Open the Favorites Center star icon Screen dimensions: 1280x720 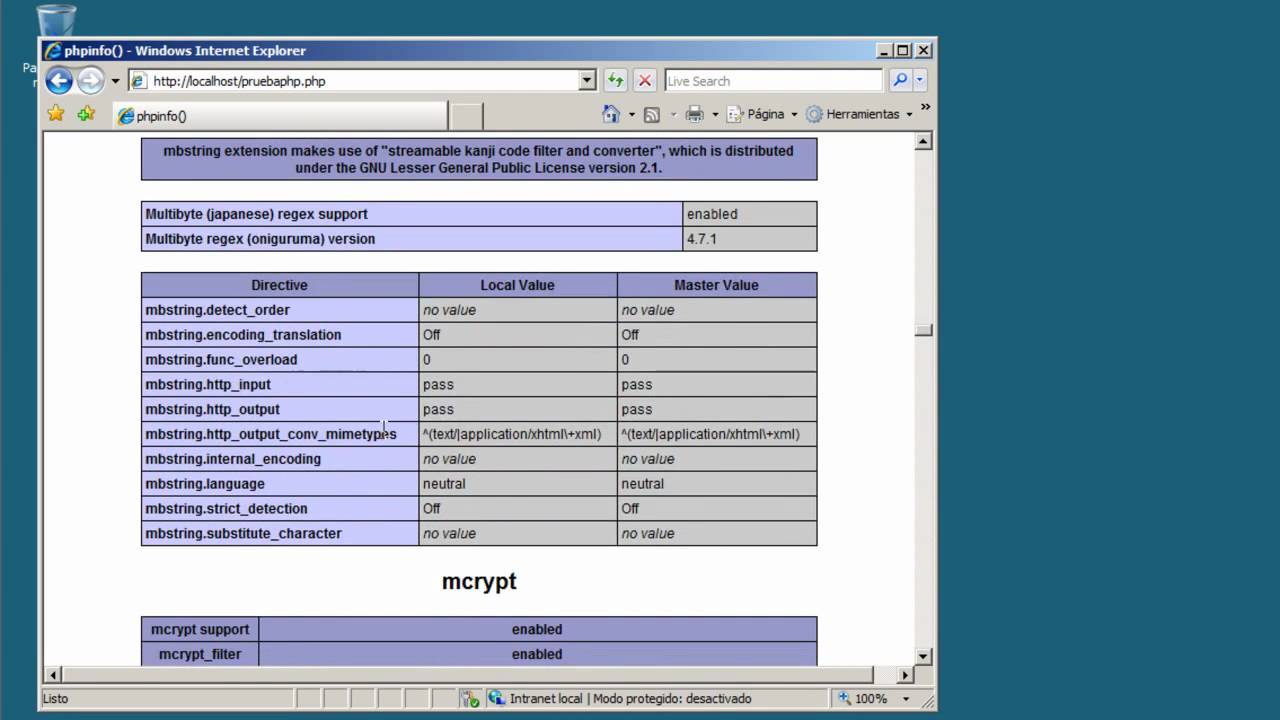(x=56, y=114)
